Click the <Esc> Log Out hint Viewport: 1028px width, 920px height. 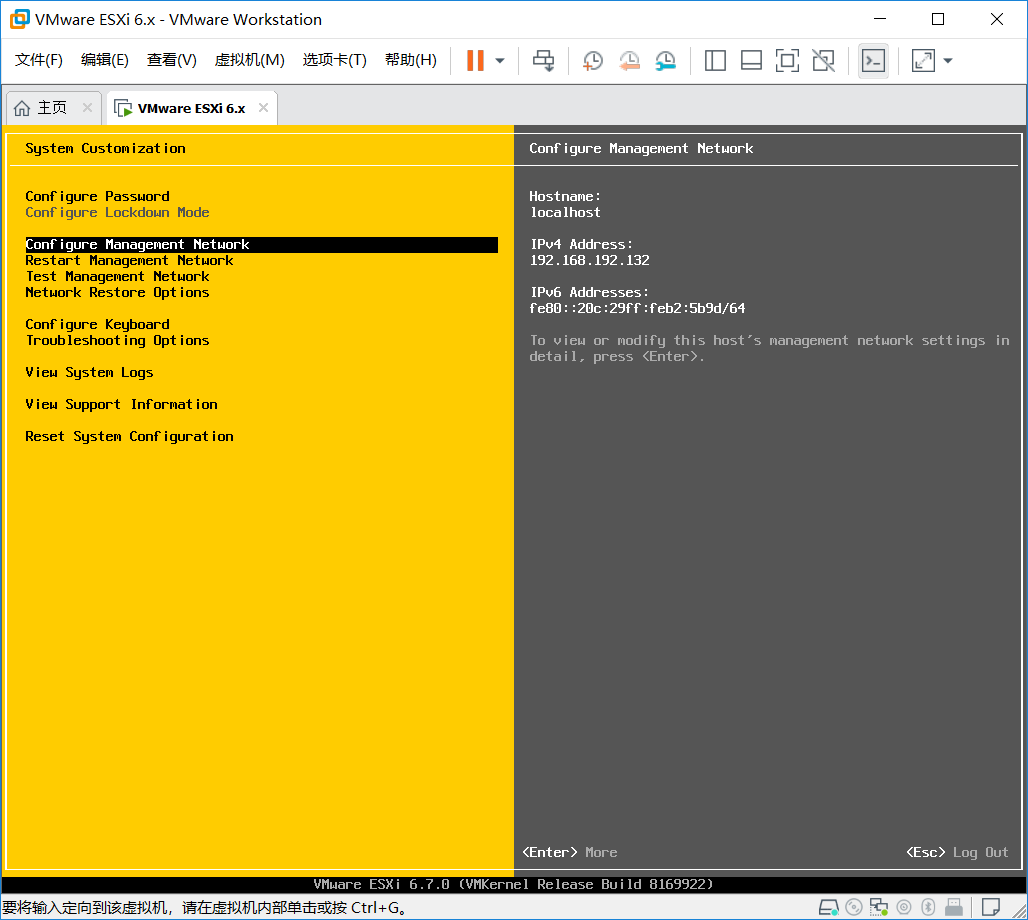[957, 852]
